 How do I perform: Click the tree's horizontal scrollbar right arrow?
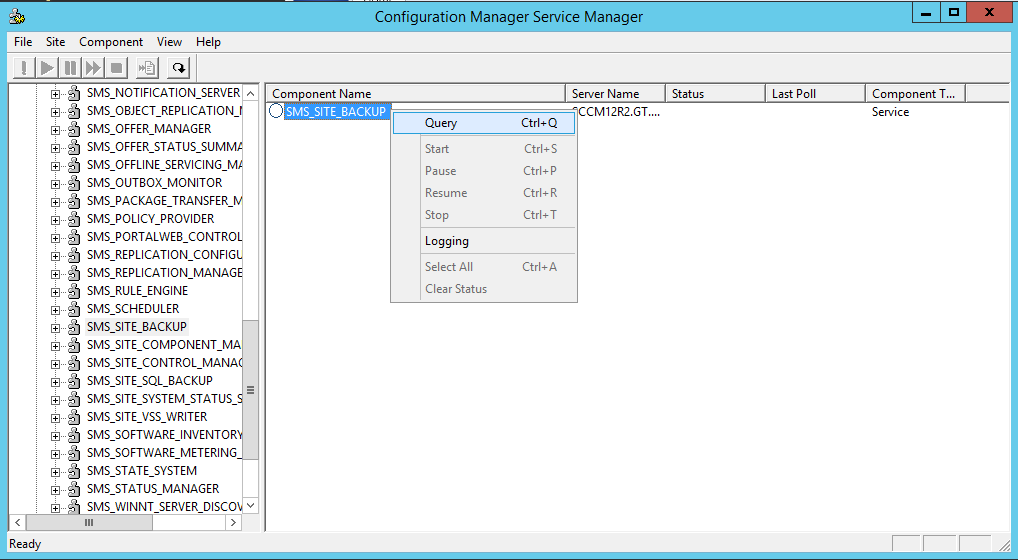pyautogui.click(x=233, y=523)
